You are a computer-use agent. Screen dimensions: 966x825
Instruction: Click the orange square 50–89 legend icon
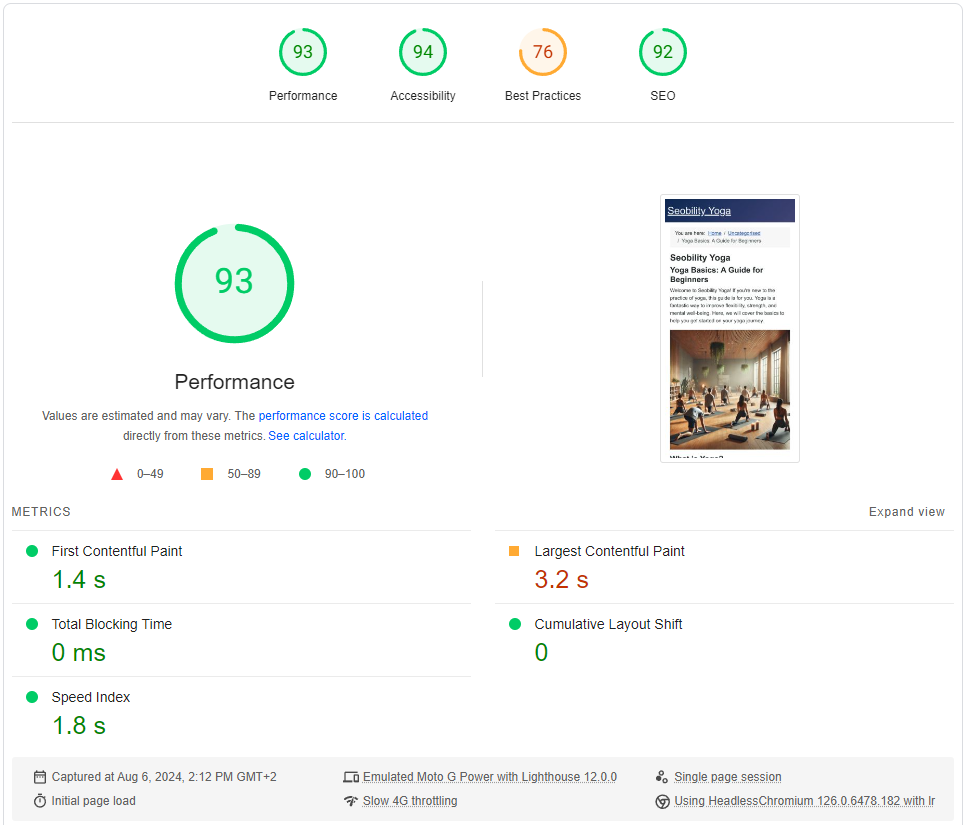point(207,473)
